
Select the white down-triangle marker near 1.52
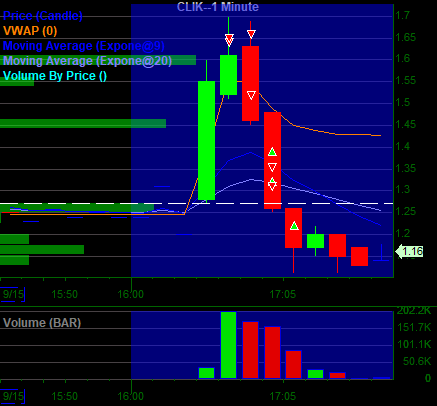251,96
